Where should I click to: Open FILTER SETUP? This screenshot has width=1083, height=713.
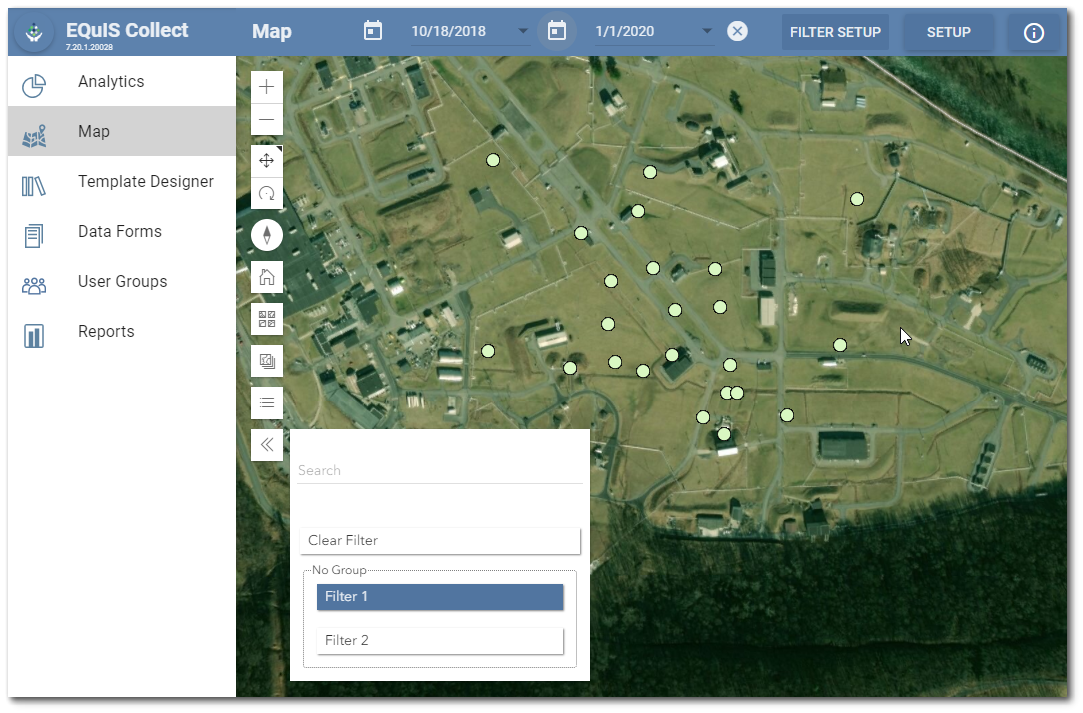click(835, 32)
